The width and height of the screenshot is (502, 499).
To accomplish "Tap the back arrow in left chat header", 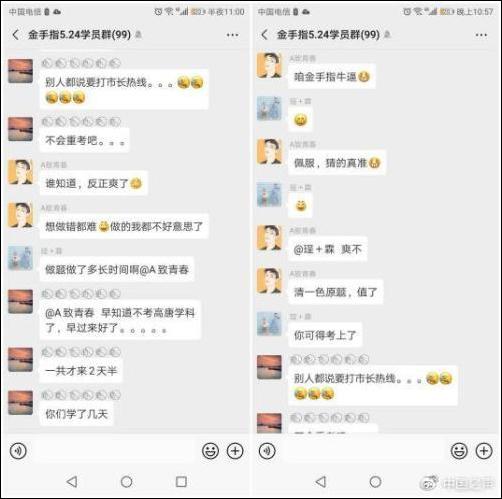I will pyautogui.click(x=15, y=35).
